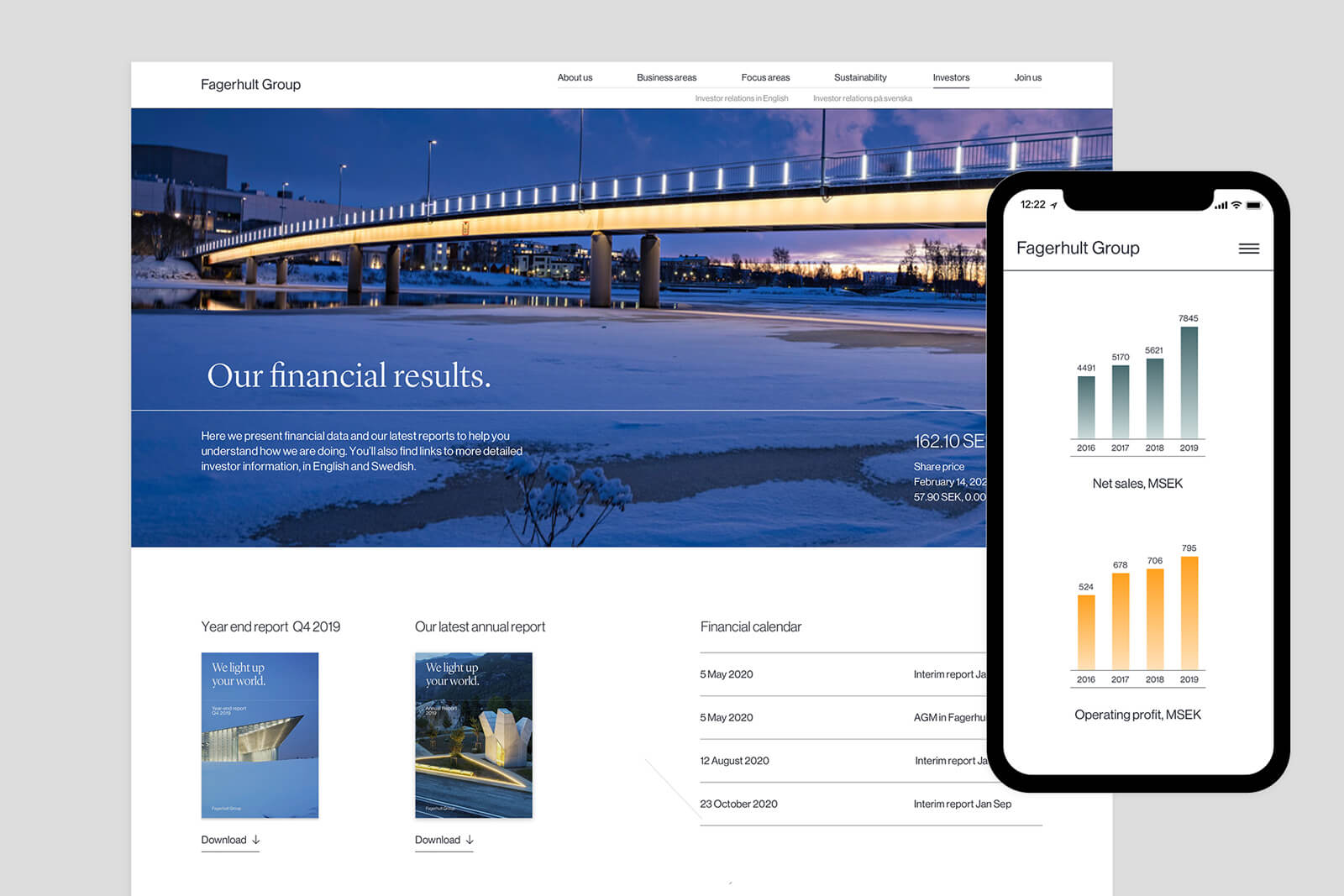
Task: Tap the 2016 operating profit bar labeled 524
Action: (1086, 632)
